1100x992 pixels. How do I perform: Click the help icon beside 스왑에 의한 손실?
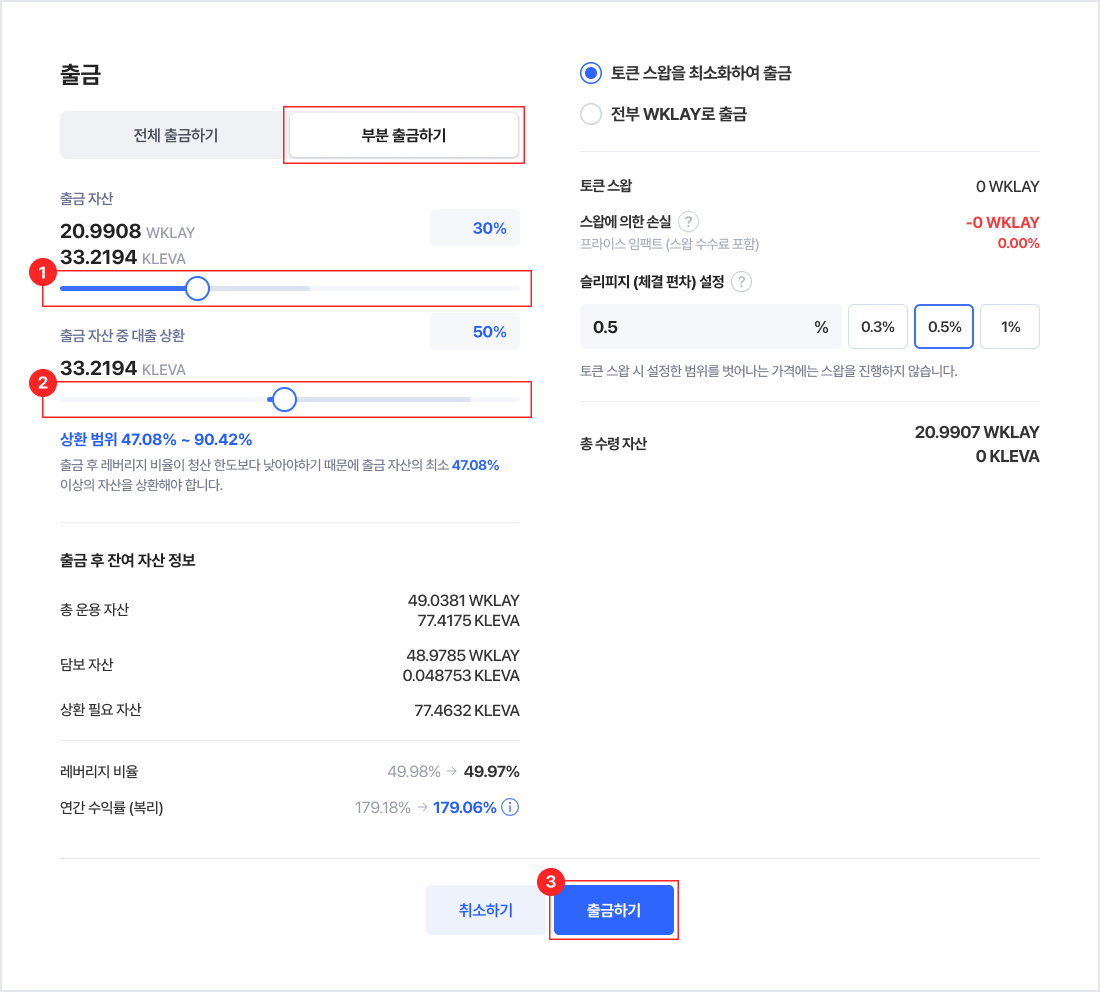click(688, 222)
